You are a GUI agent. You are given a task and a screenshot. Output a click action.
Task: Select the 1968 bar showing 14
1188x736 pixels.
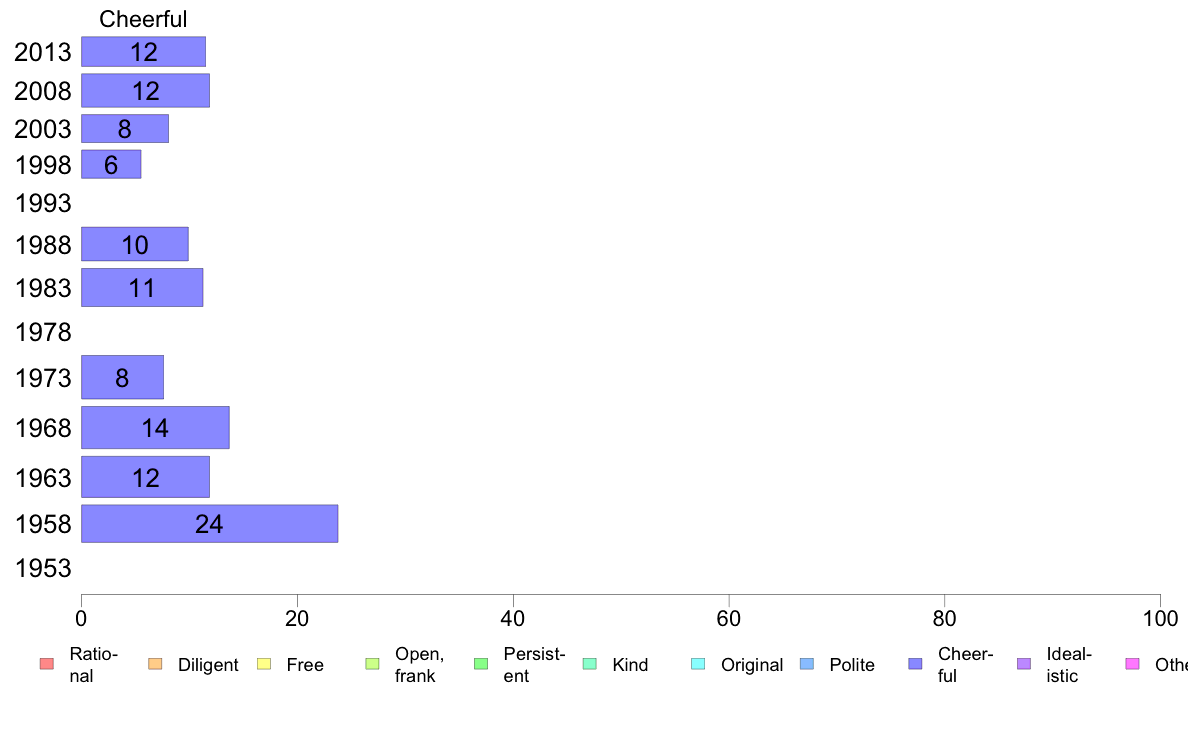[155, 428]
